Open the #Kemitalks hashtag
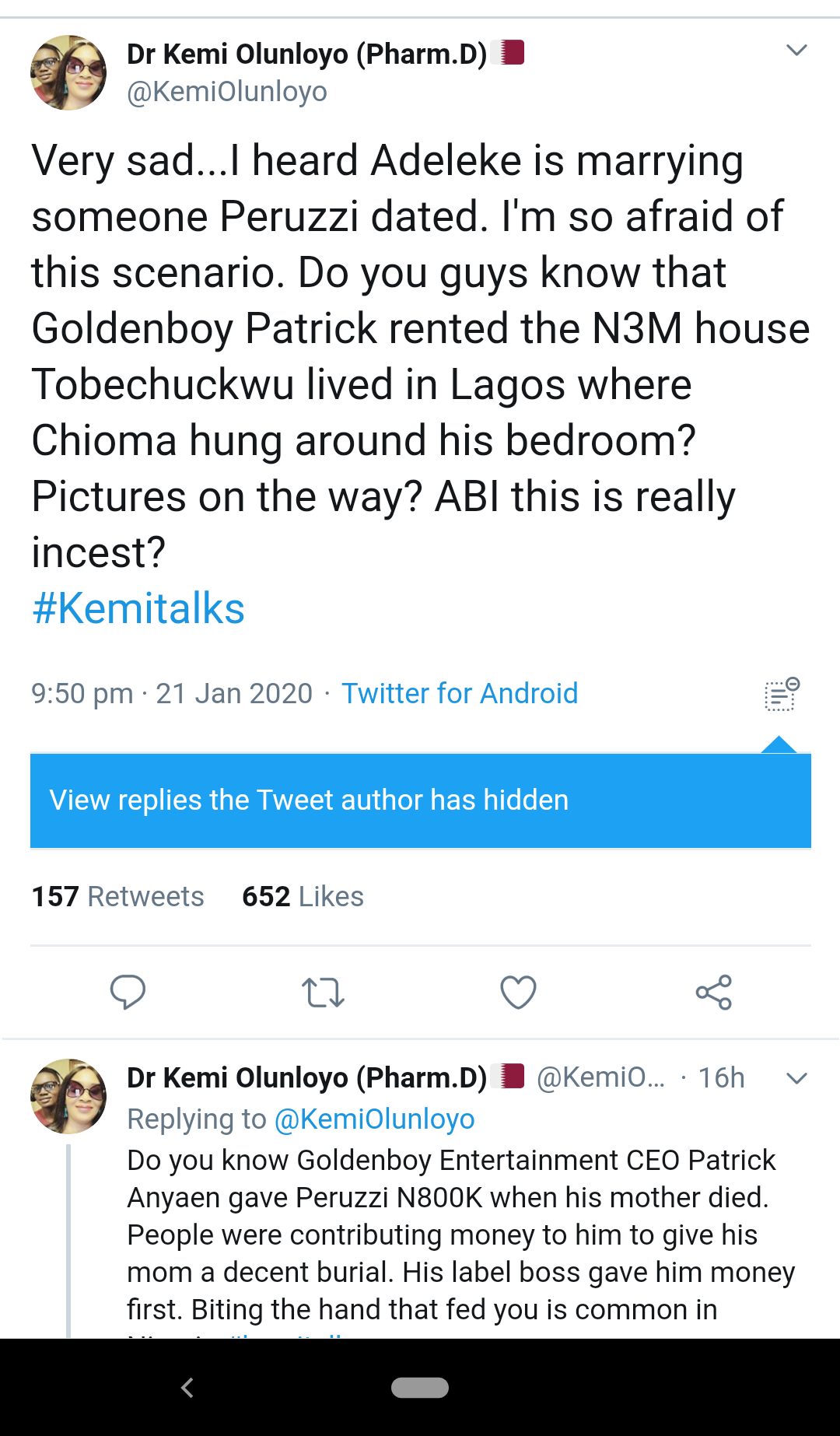 tap(138, 608)
